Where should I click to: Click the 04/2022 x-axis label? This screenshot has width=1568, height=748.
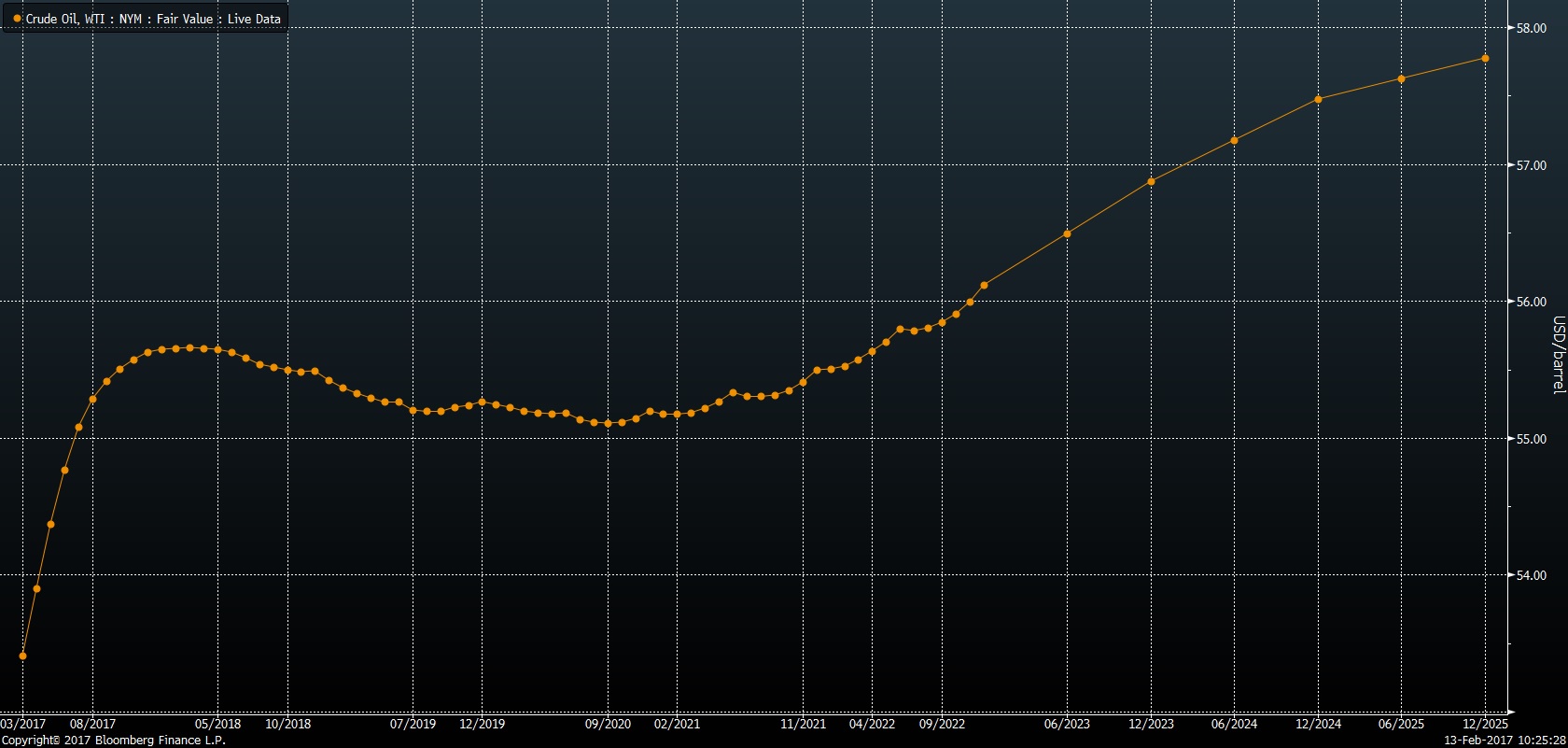click(x=872, y=724)
